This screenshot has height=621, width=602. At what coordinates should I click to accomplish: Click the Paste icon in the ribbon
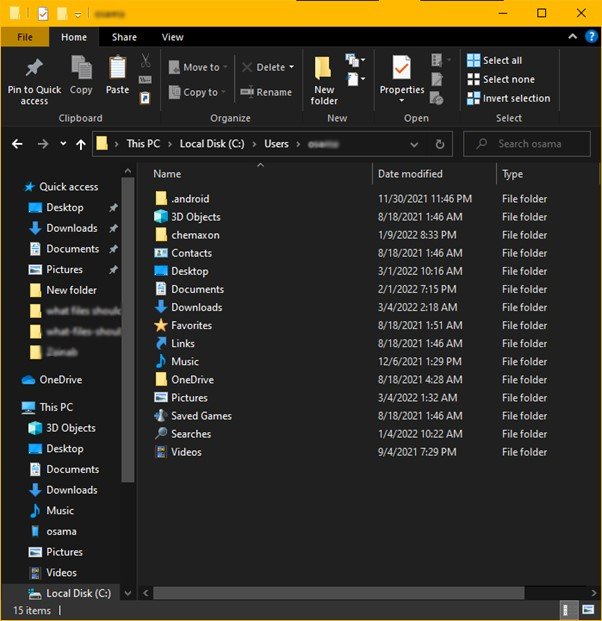[118, 69]
